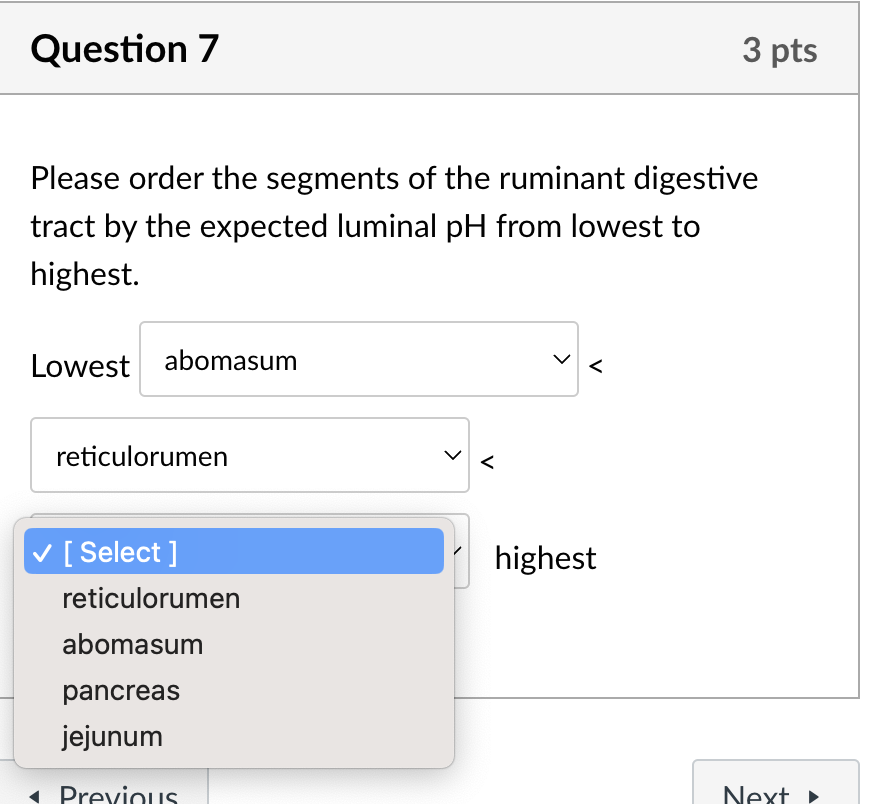The width and height of the screenshot is (878, 804).
Task: Select reticulorumen in the open option list
Action: point(150,598)
